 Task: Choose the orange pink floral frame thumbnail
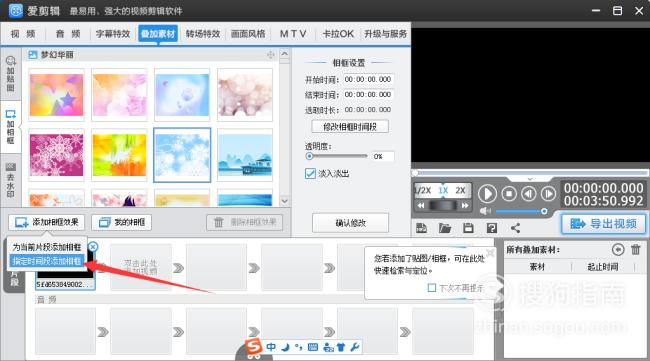coord(119,95)
